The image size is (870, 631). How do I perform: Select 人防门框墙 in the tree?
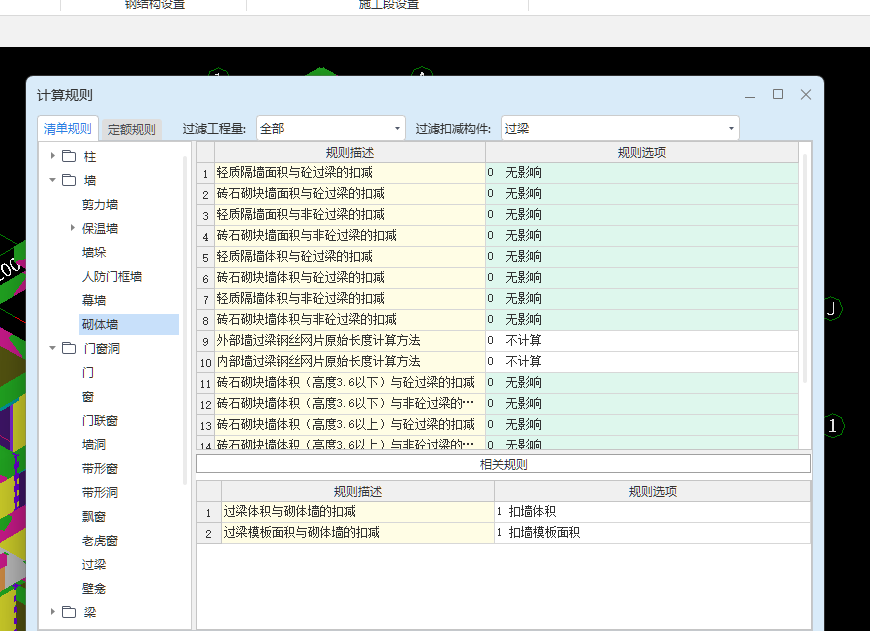pos(112,276)
